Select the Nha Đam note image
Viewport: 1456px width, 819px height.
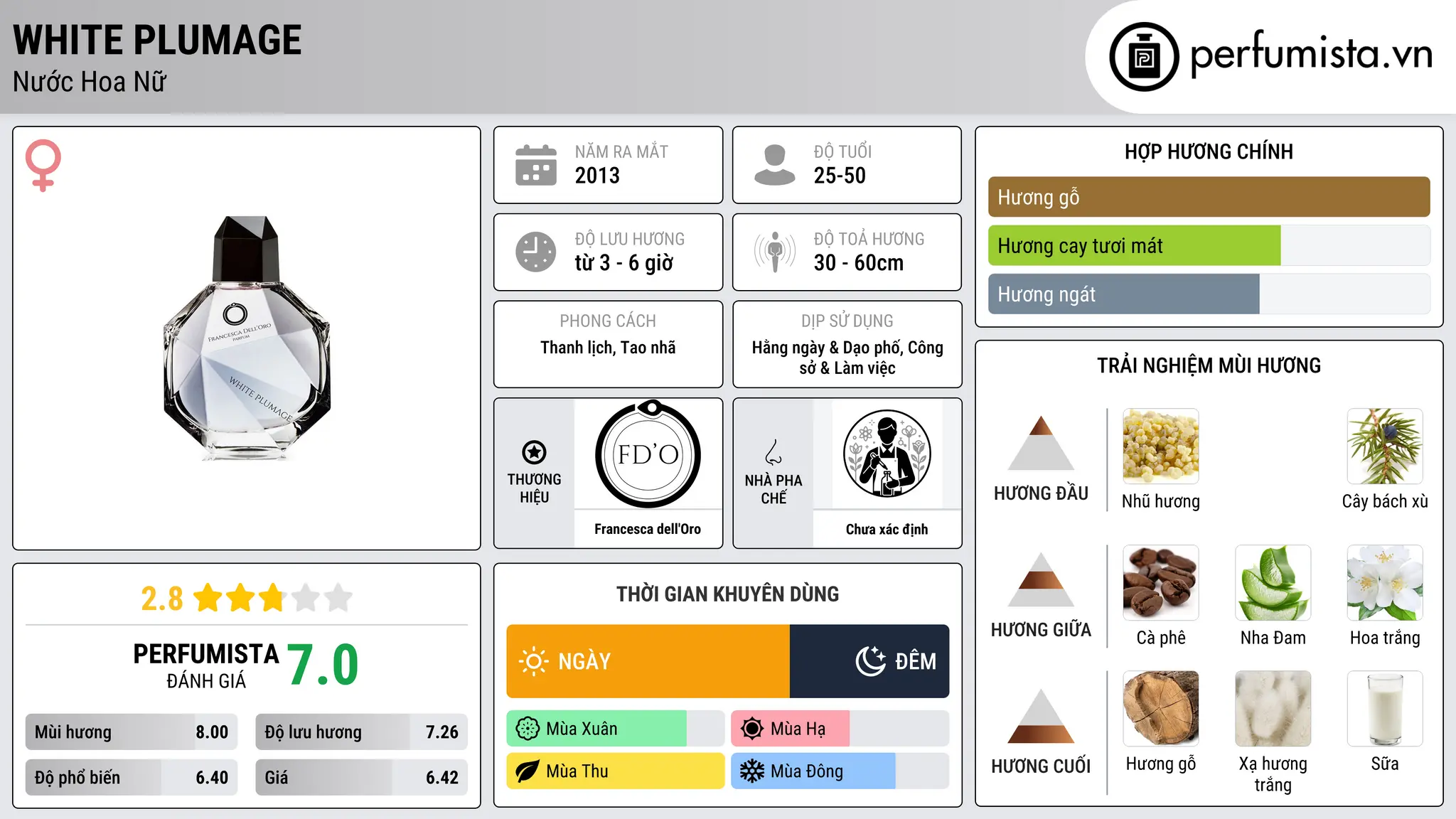pos(1273,583)
